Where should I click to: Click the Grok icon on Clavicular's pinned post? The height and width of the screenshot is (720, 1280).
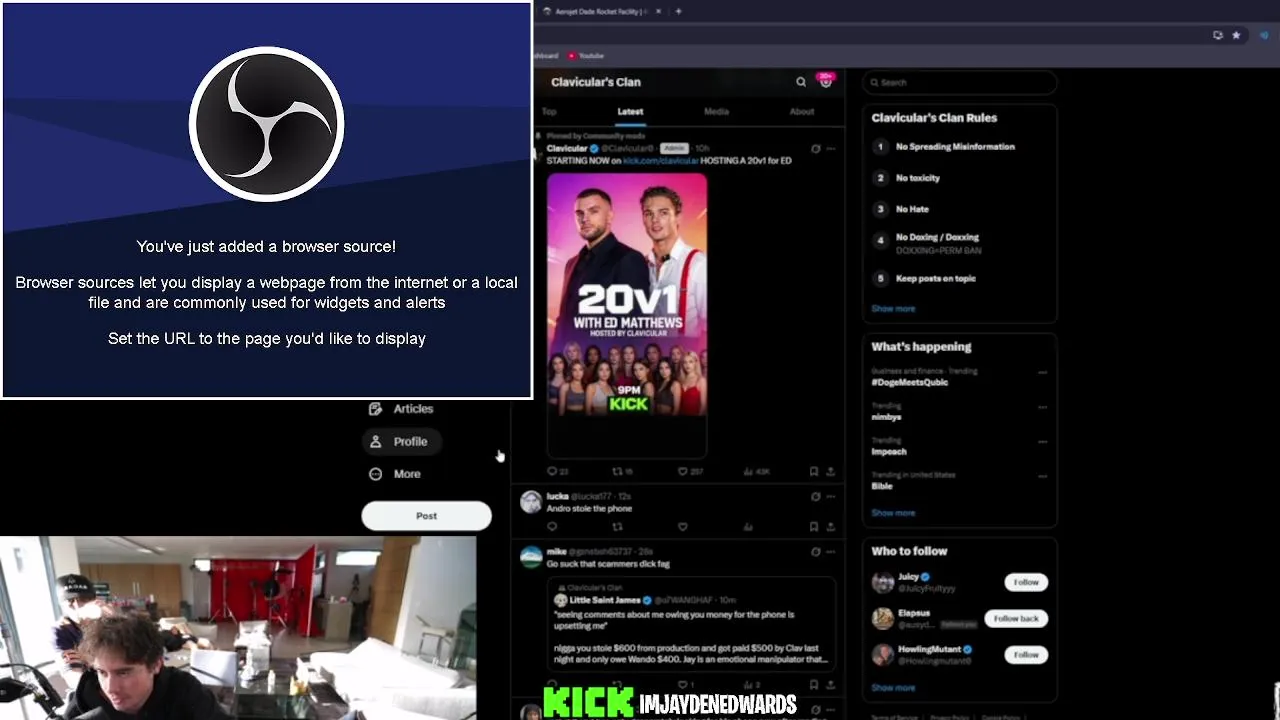(815, 149)
